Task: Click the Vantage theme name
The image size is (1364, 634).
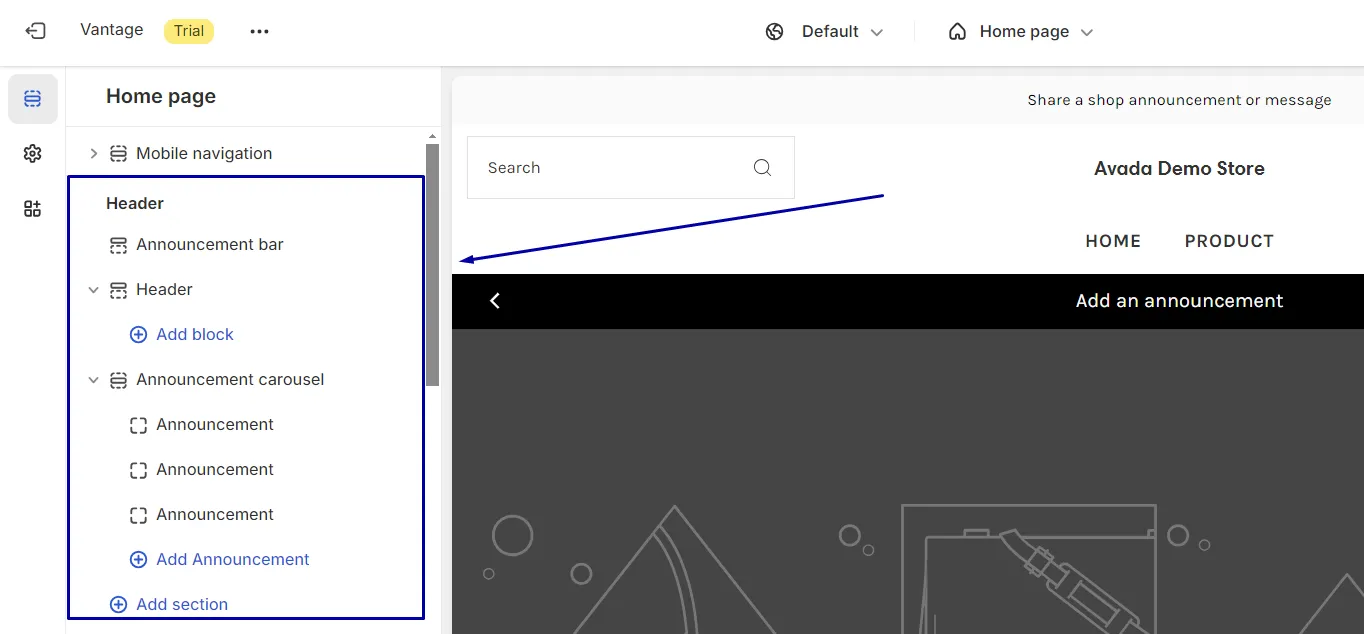Action: coord(111,30)
